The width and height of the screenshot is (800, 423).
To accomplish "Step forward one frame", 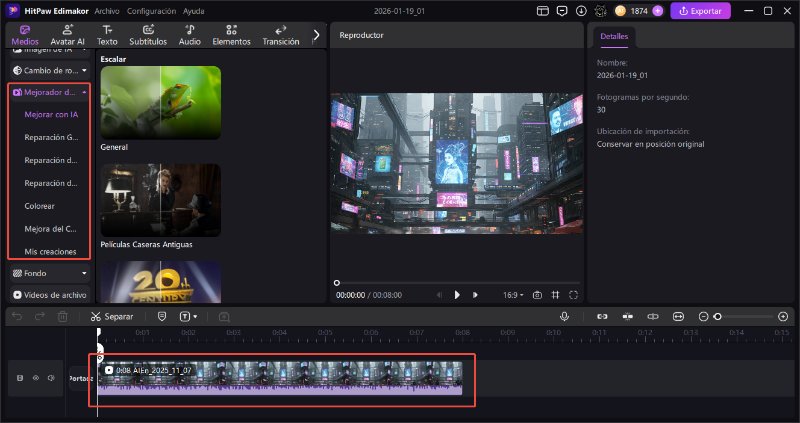I will [475, 295].
